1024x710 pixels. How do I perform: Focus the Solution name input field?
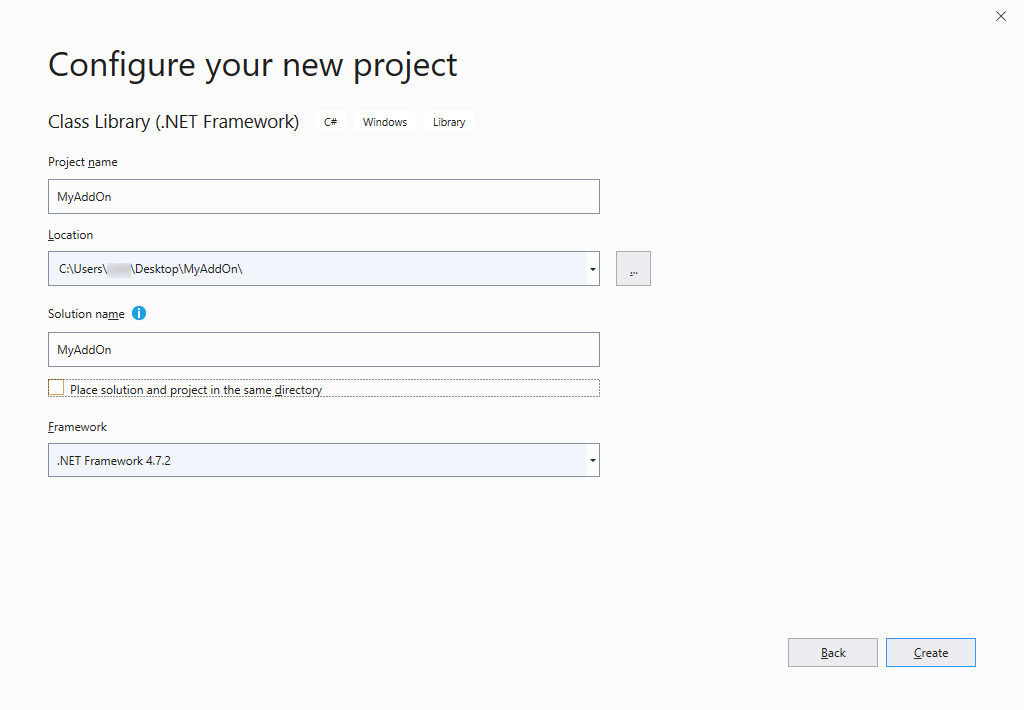click(x=323, y=350)
